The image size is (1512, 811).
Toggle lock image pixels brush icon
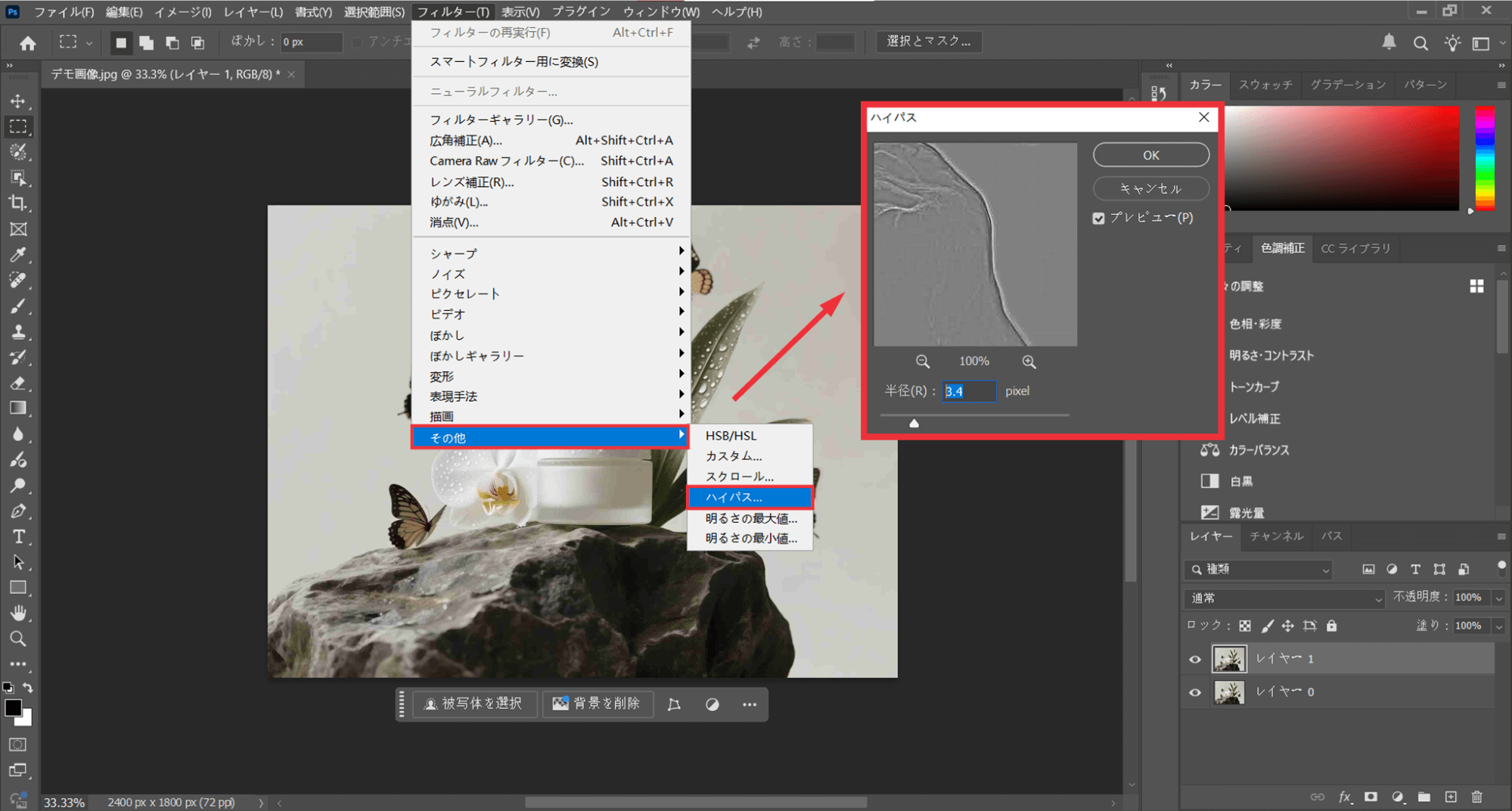pyautogui.click(x=1267, y=626)
